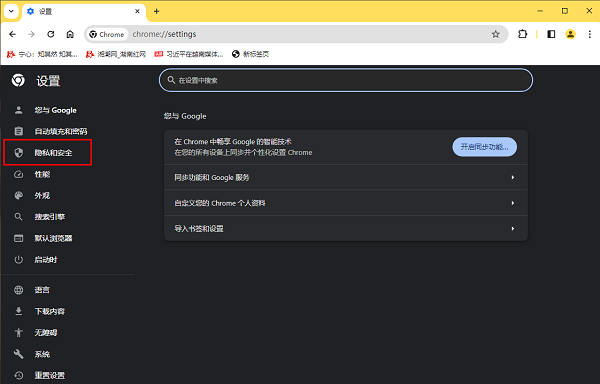Open 系统 system settings
The height and width of the screenshot is (384, 600).
(x=42, y=354)
